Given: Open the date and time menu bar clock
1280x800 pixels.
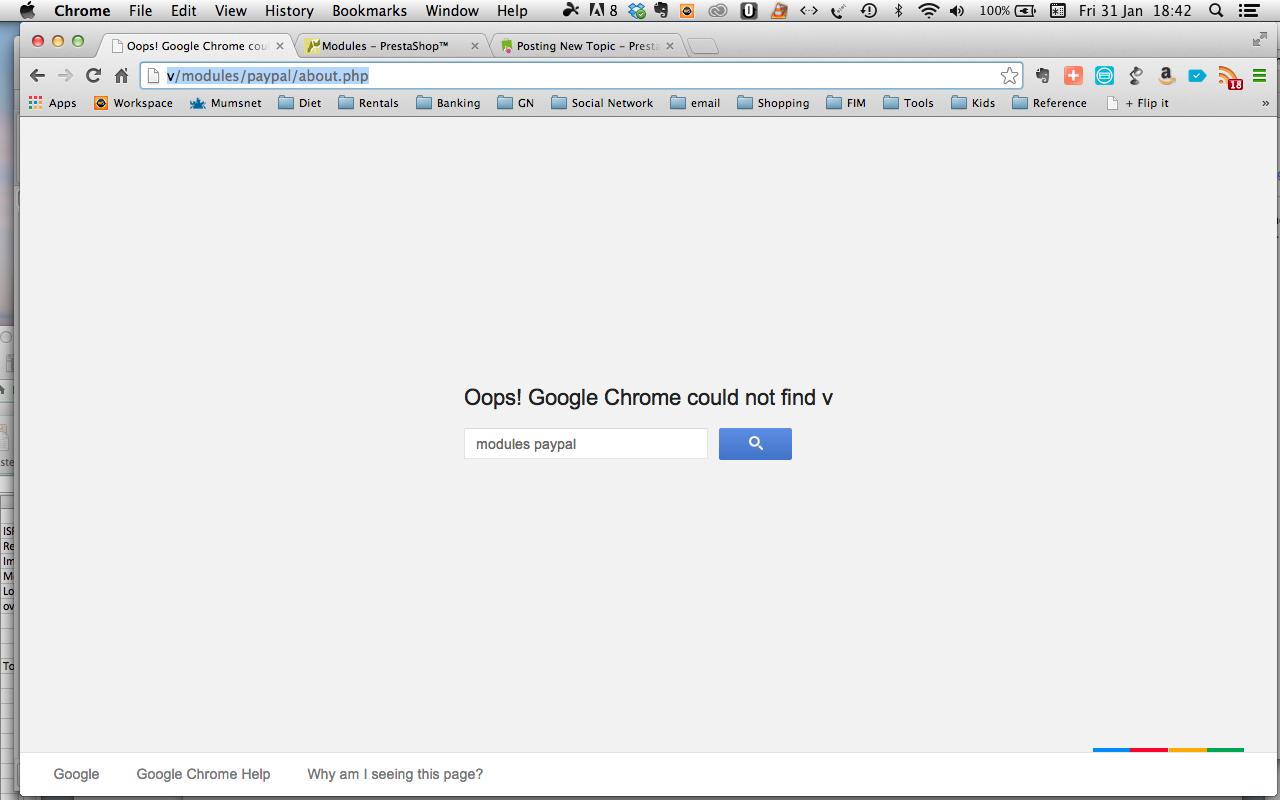Looking at the screenshot, I should coord(1135,11).
